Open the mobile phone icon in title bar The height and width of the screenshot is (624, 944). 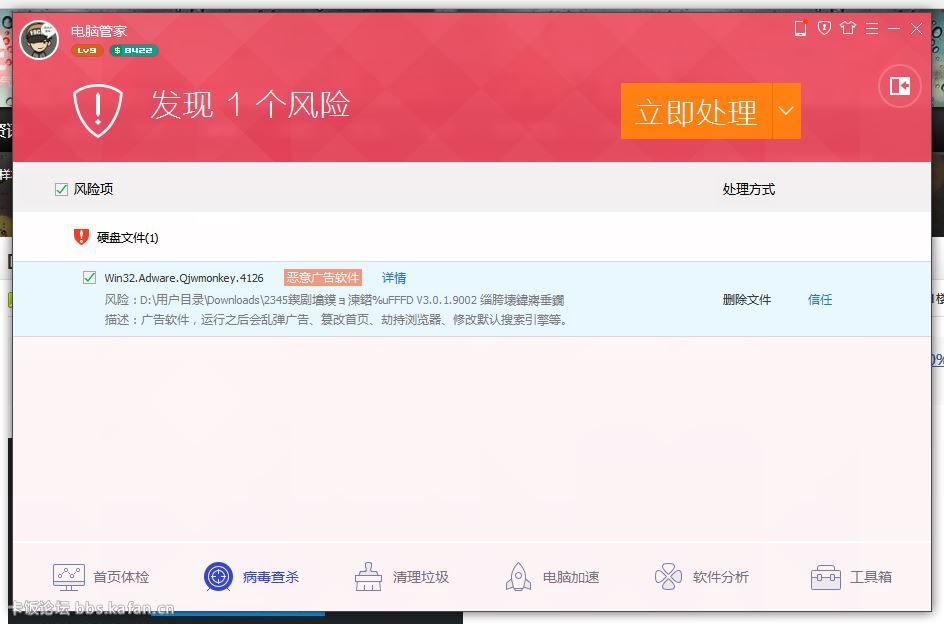click(x=800, y=28)
